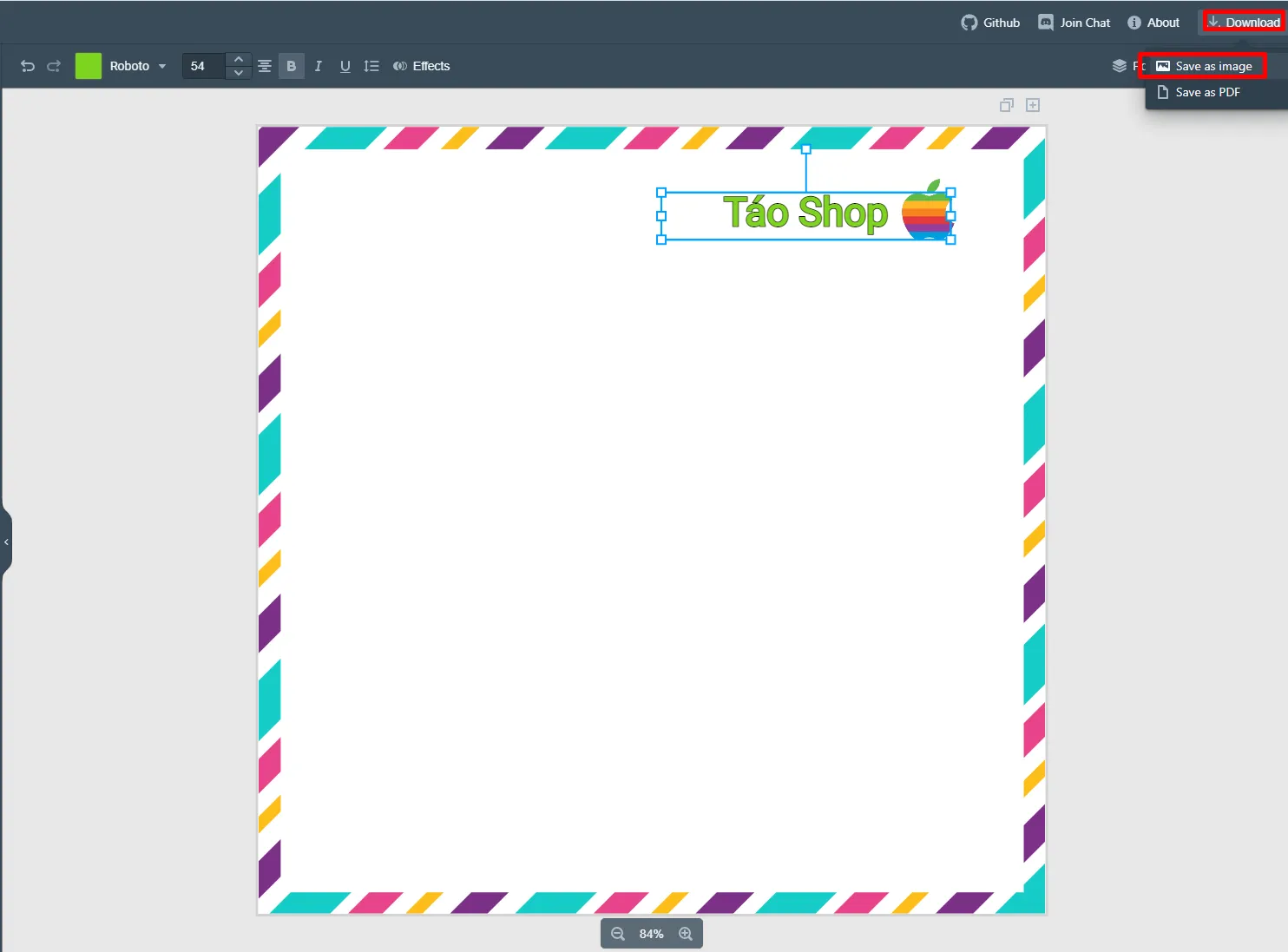Click the Download button
This screenshot has height=952, width=1288.
[x=1244, y=23]
